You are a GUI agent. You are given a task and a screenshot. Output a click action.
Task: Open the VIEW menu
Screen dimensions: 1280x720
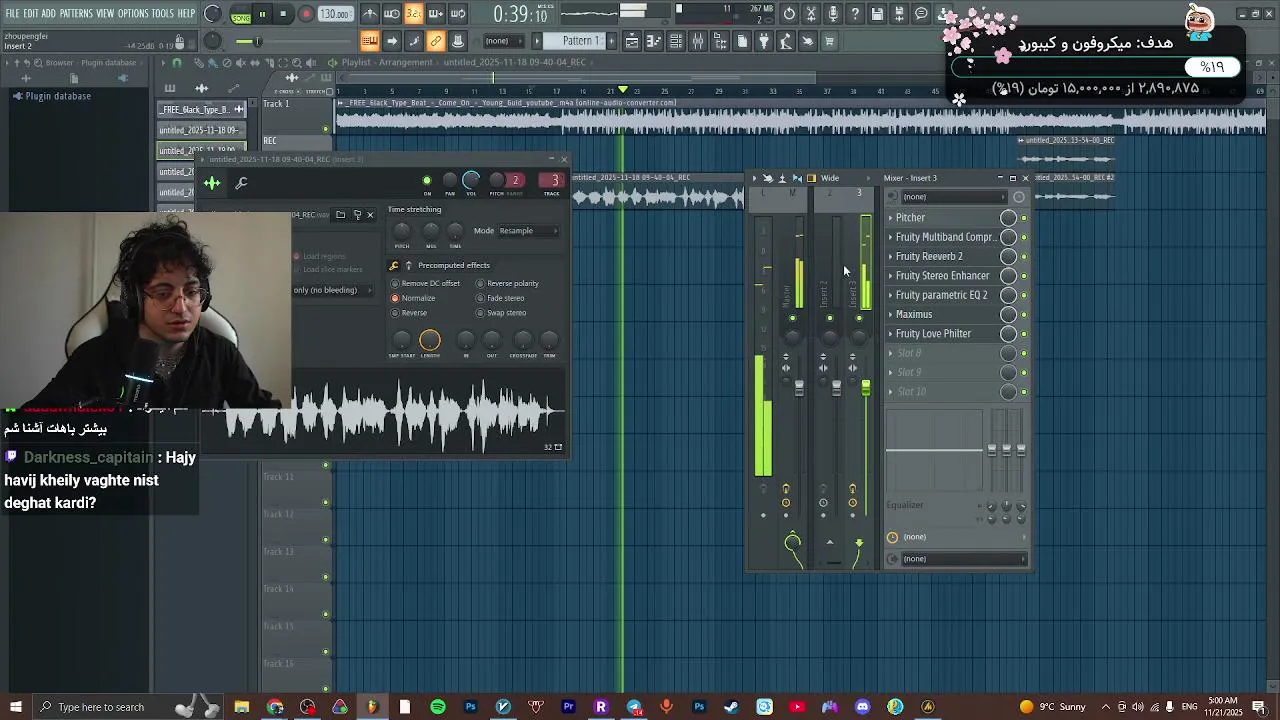click(105, 14)
